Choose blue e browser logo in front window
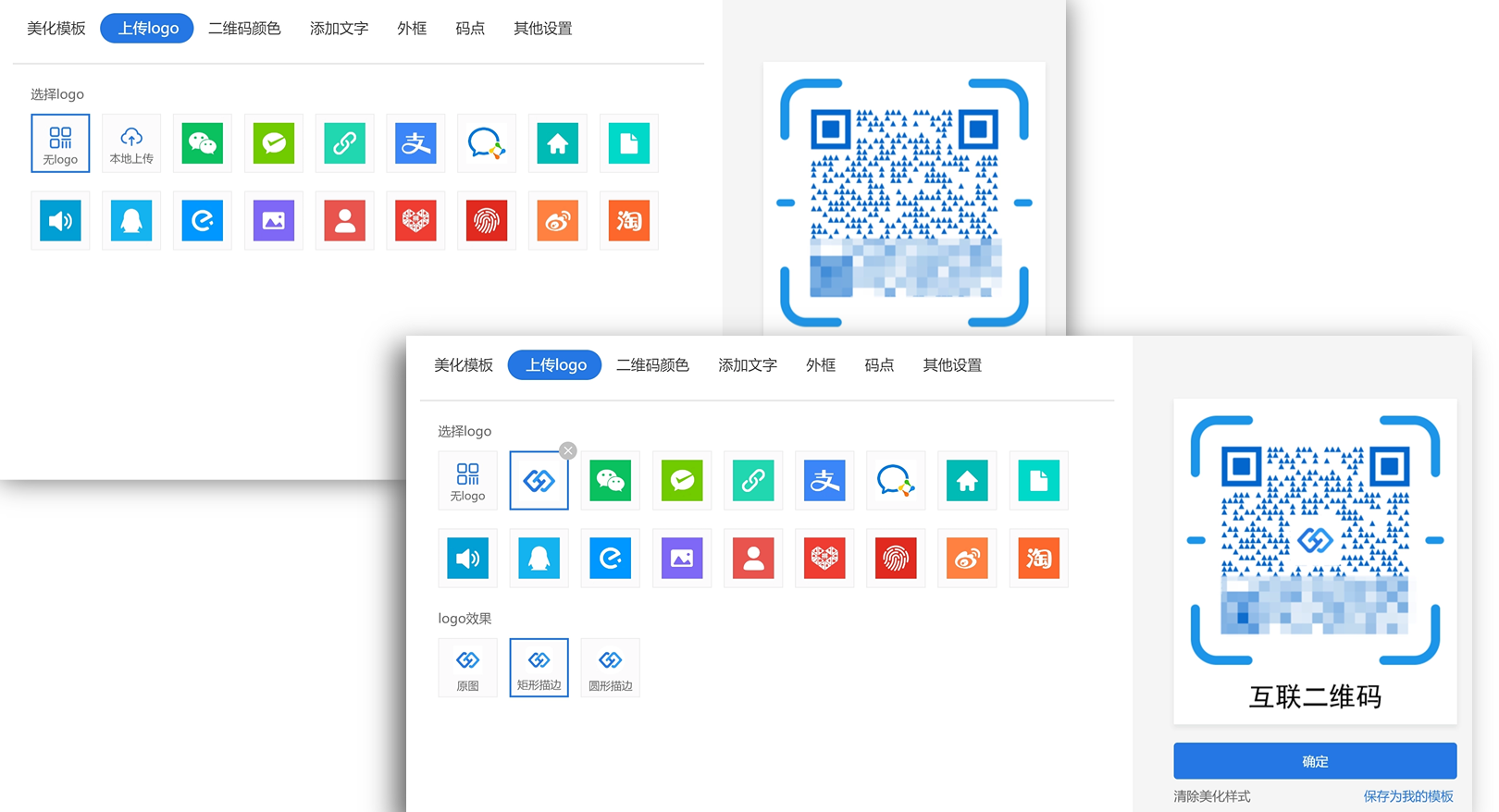Screen dimensions: 1499x812 click(x=611, y=559)
